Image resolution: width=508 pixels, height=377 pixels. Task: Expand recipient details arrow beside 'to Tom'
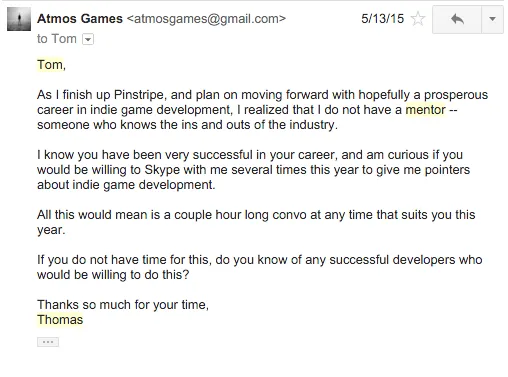point(88,39)
